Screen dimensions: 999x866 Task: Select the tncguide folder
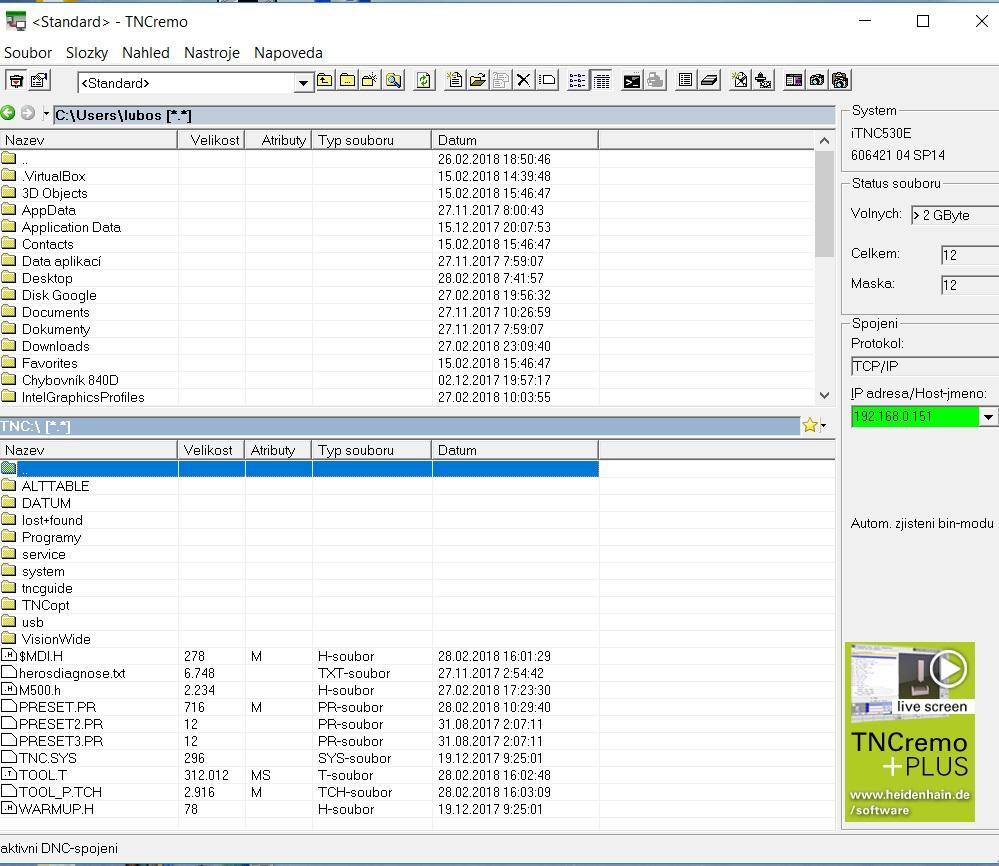pyautogui.click(x=47, y=588)
